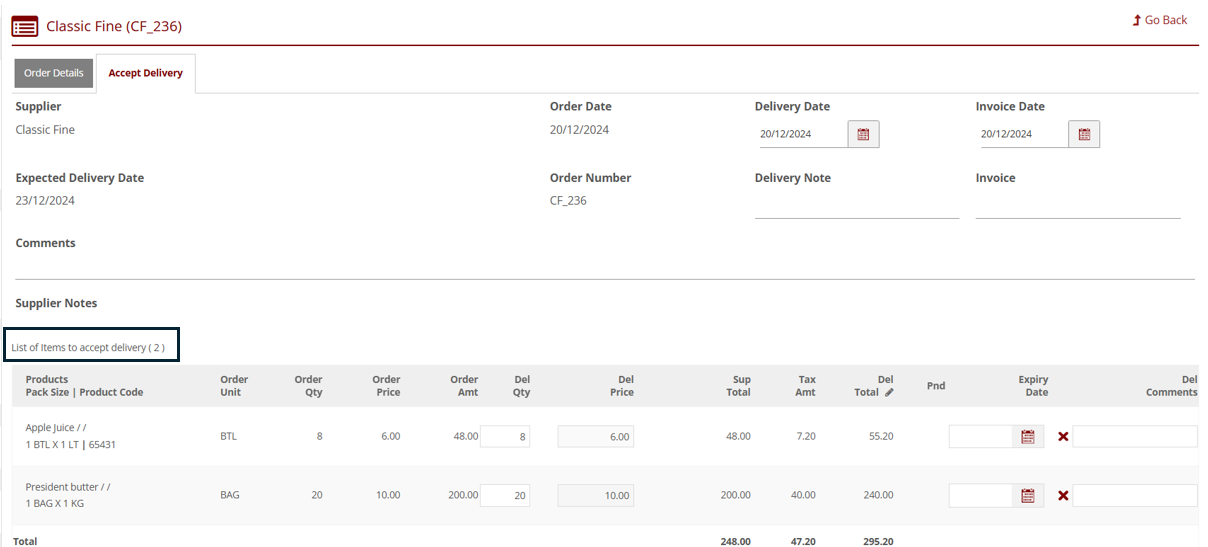
Task: Edit the Apple Juice Del Qty field
Action: tap(506, 437)
